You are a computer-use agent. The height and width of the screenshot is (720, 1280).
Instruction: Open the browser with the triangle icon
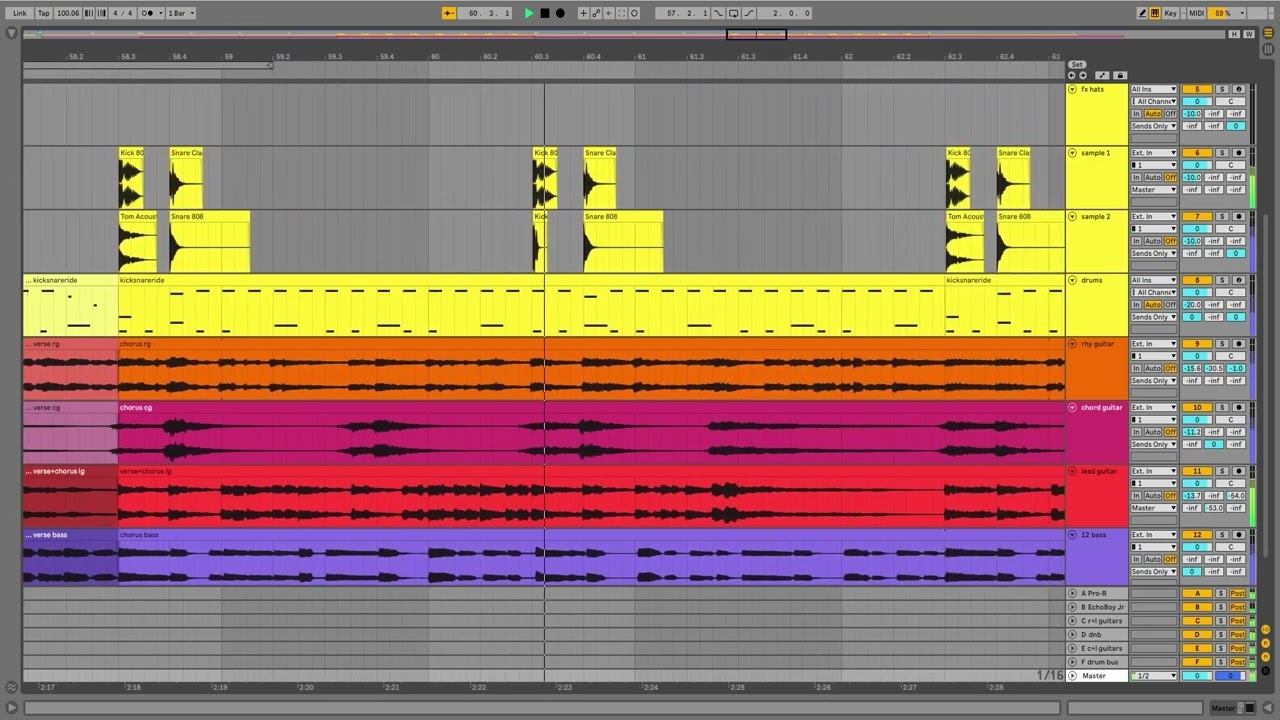pos(11,33)
